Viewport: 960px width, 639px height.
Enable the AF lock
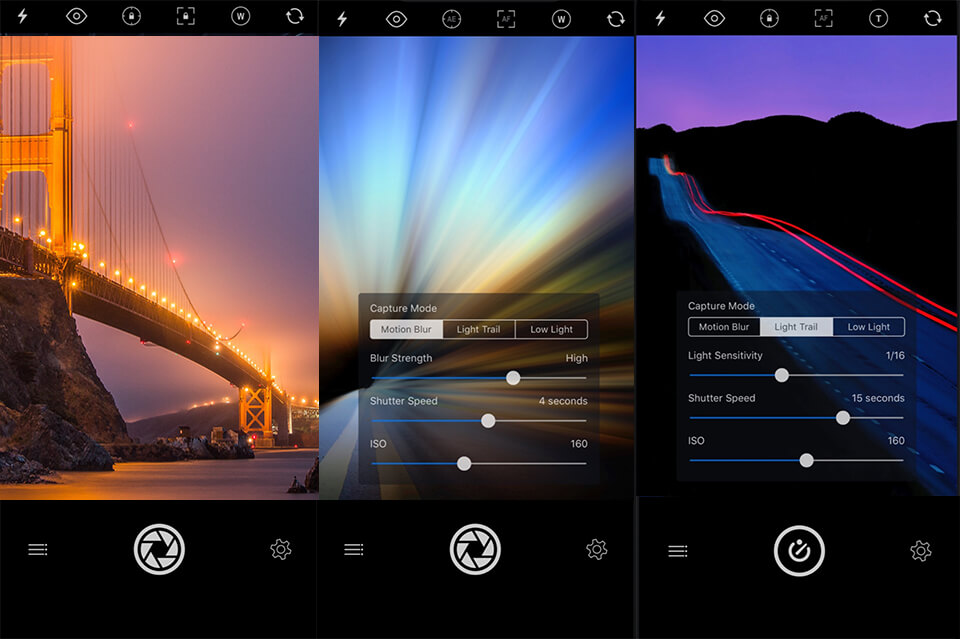click(505, 17)
